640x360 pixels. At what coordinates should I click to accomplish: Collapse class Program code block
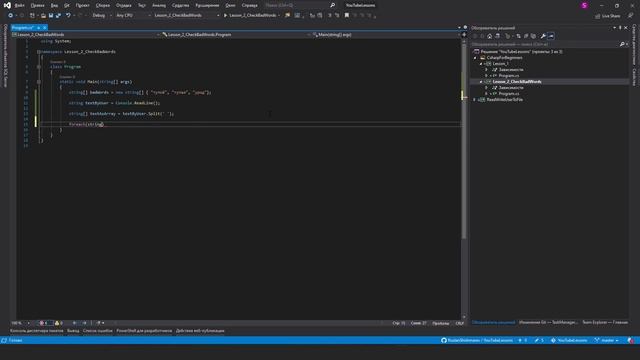(39, 67)
